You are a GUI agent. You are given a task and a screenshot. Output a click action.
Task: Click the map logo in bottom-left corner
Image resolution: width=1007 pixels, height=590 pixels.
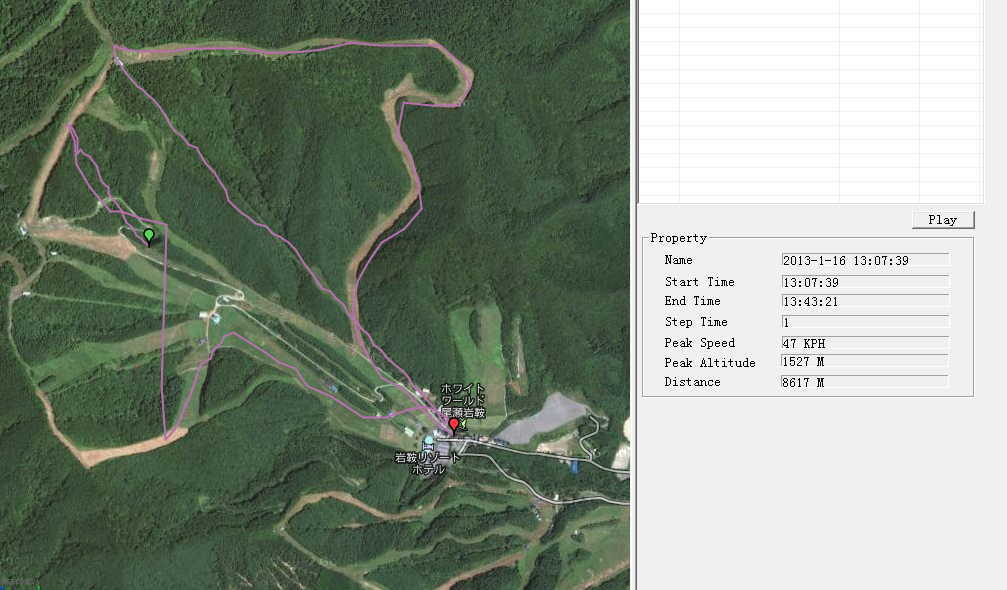point(18,581)
